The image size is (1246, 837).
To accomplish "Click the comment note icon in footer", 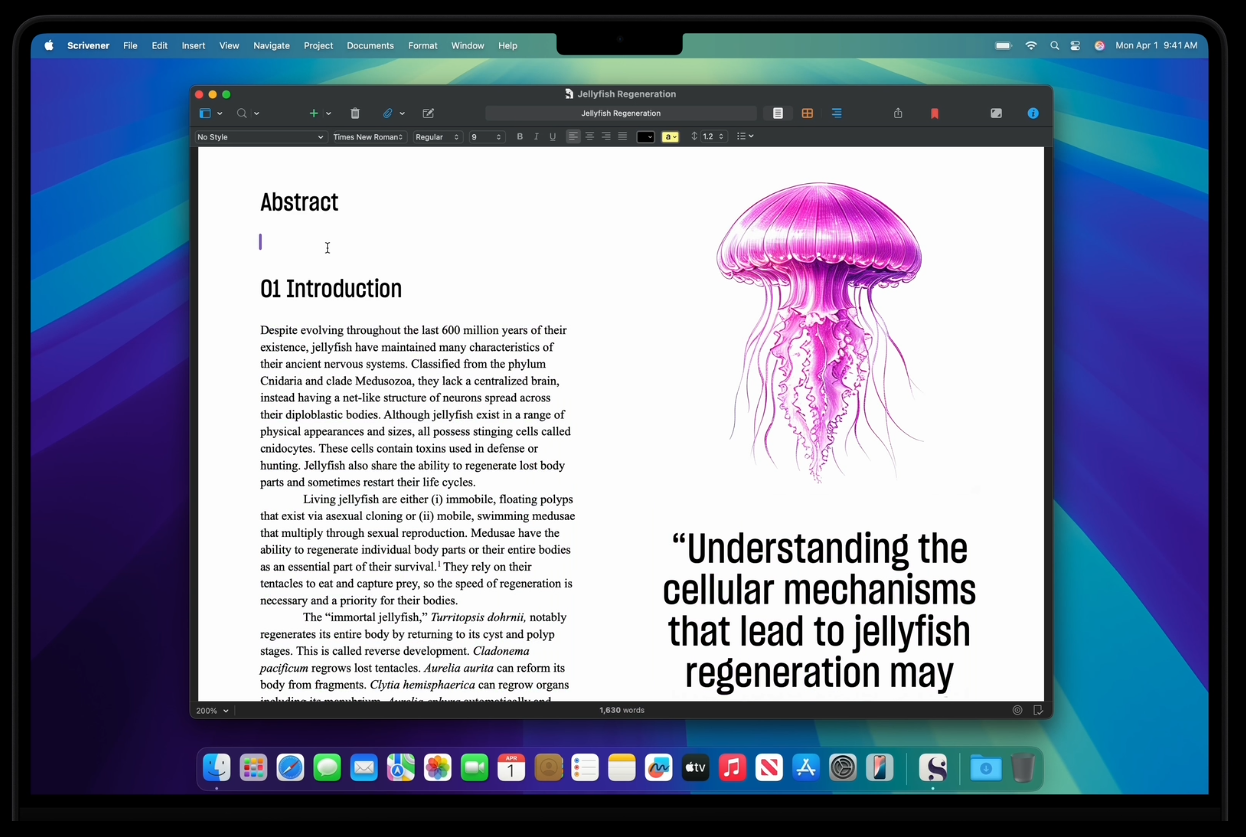I will (1037, 710).
